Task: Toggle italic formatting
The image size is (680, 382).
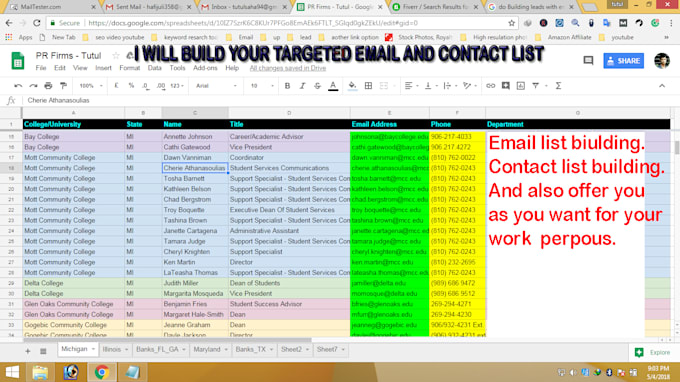Action: pyautogui.click(x=302, y=86)
